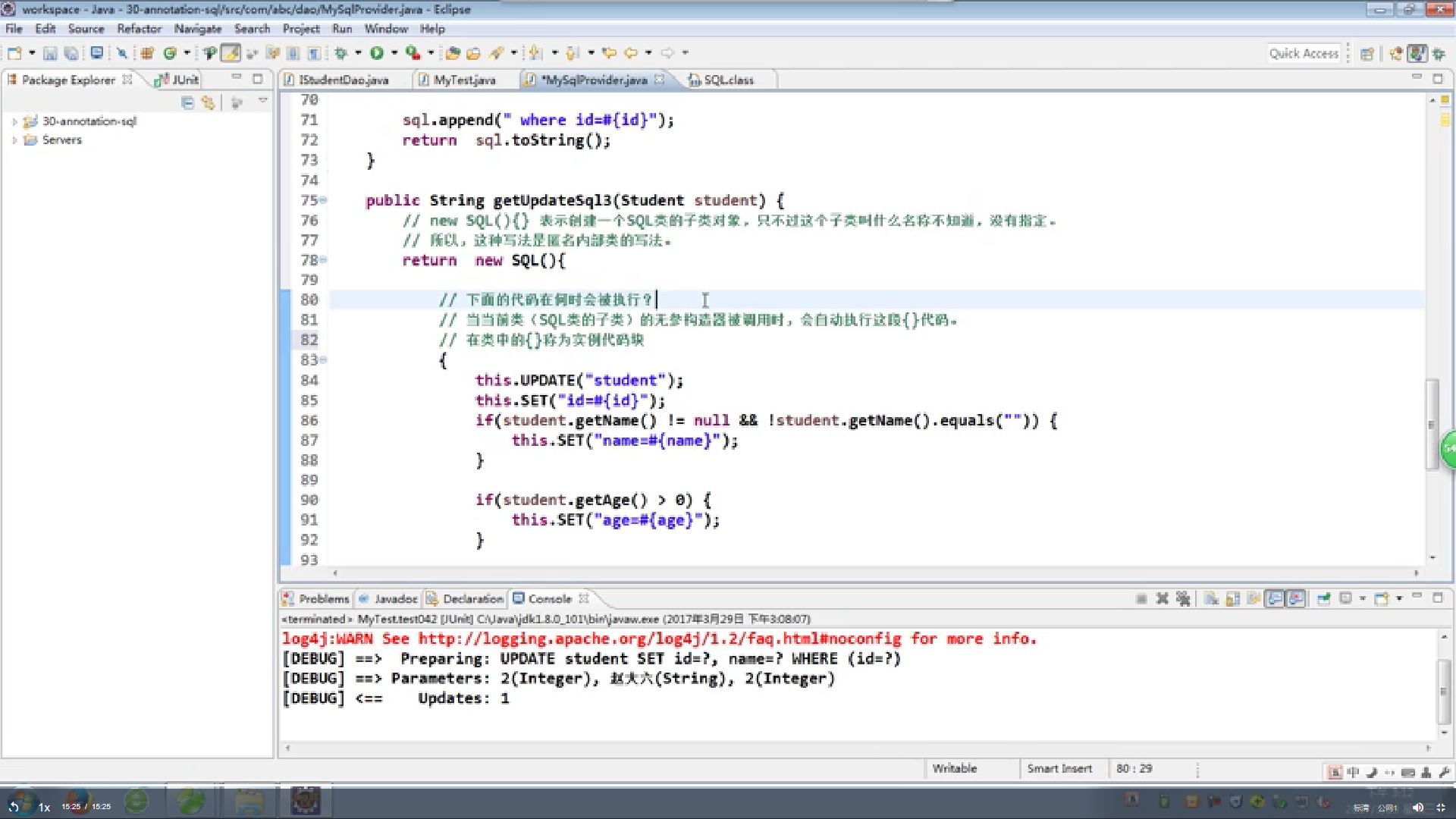Click the New file toolbar icon

(14, 53)
